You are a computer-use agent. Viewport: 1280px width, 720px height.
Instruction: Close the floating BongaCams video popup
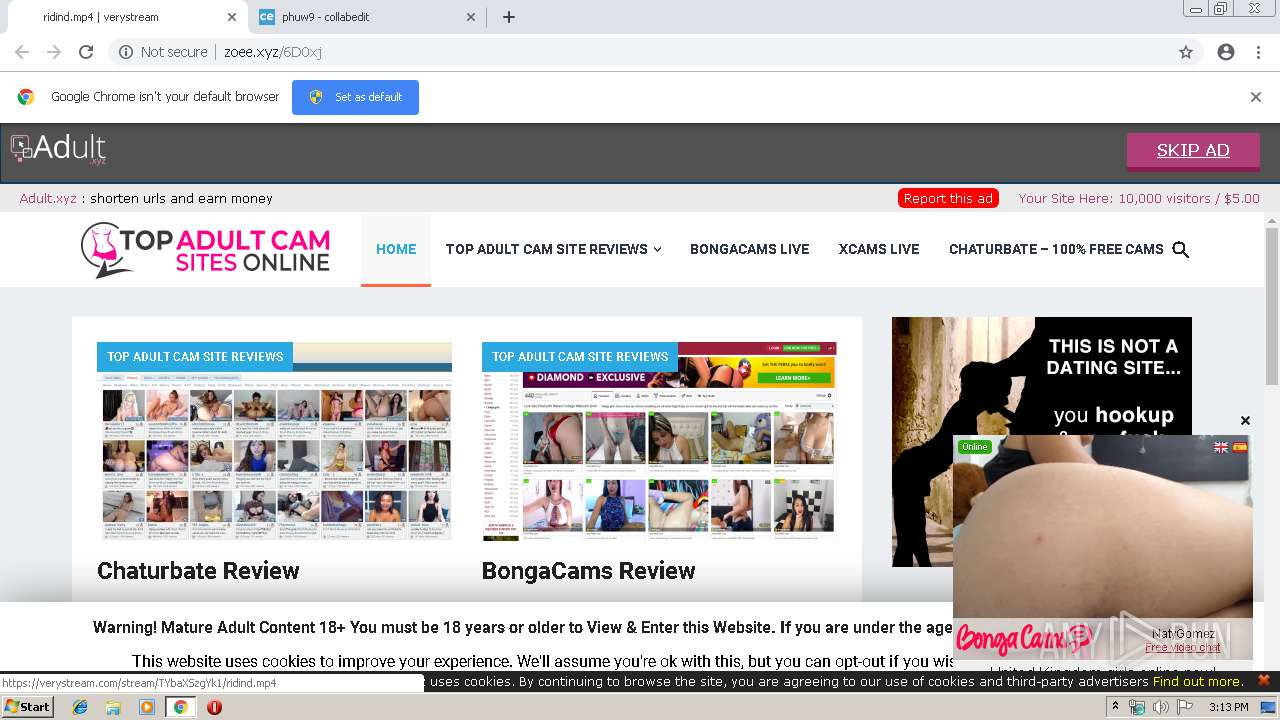coord(1245,420)
